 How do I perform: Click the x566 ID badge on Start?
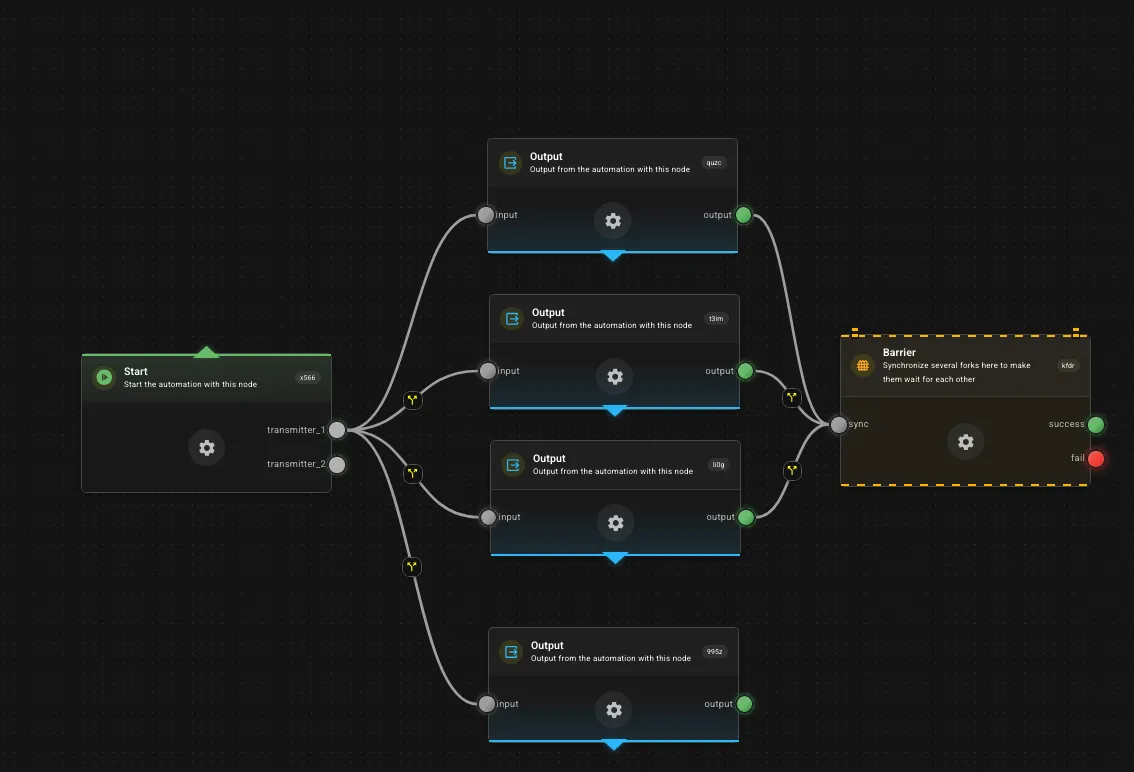tap(307, 378)
